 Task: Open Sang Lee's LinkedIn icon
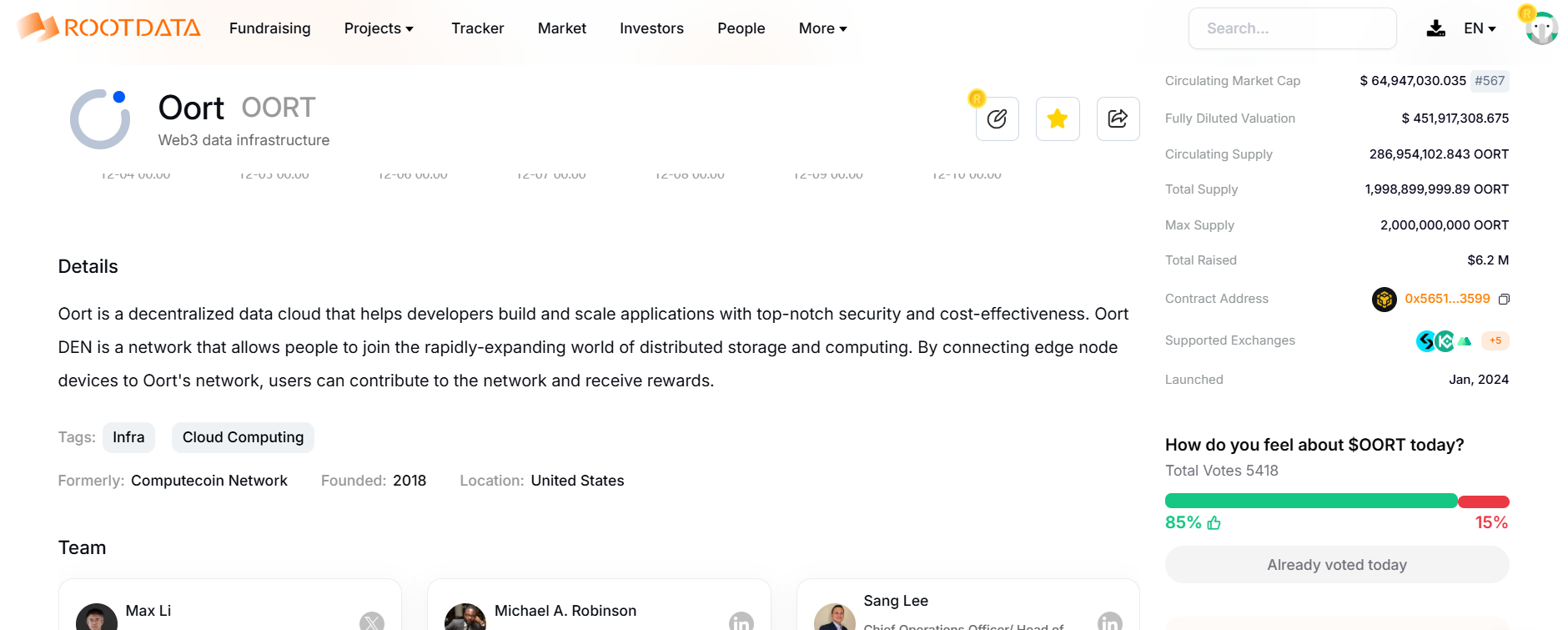tap(1110, 622)
